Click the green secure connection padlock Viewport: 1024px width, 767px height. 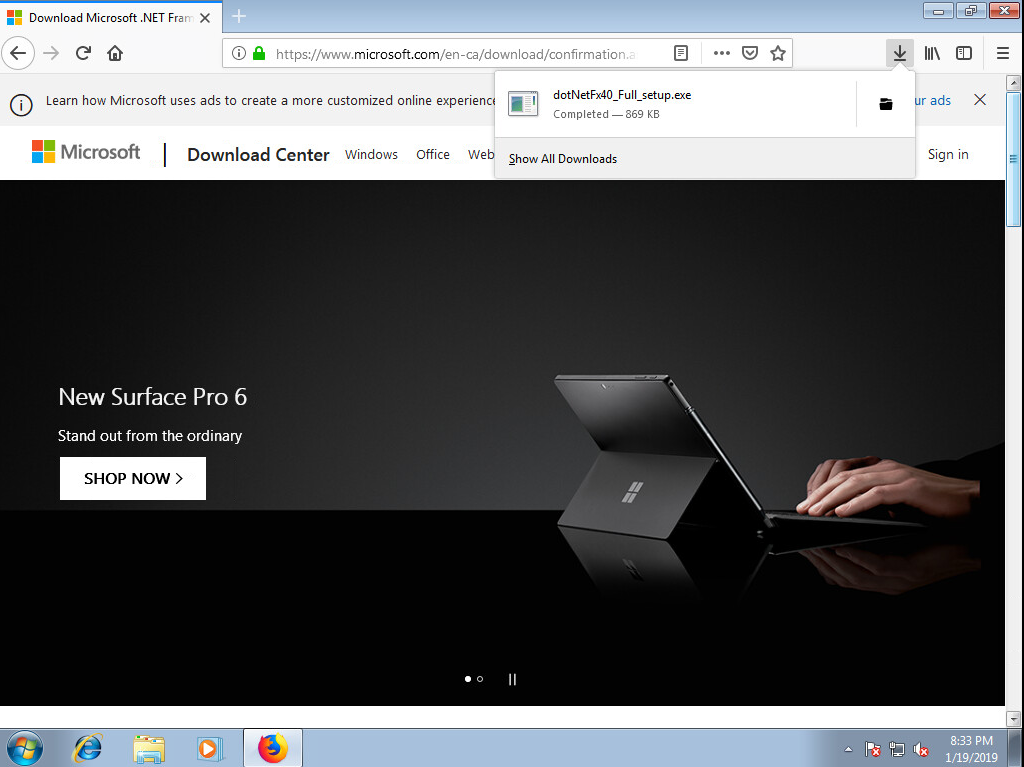(259, 53)
